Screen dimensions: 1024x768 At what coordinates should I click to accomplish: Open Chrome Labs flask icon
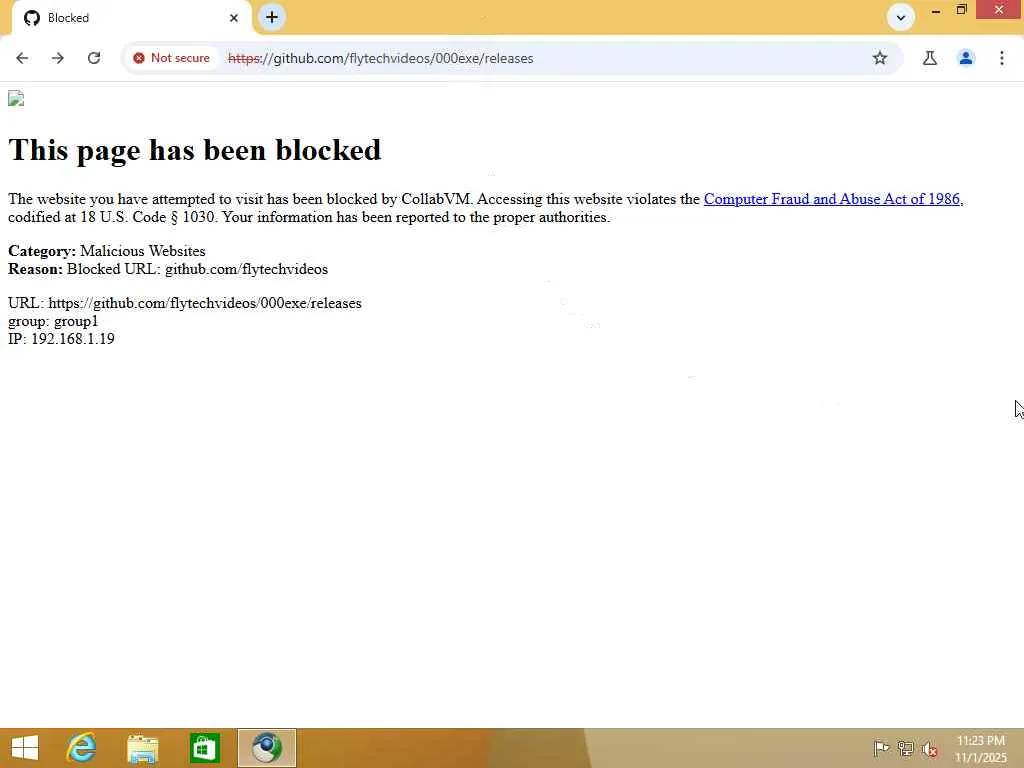[930, 58]
